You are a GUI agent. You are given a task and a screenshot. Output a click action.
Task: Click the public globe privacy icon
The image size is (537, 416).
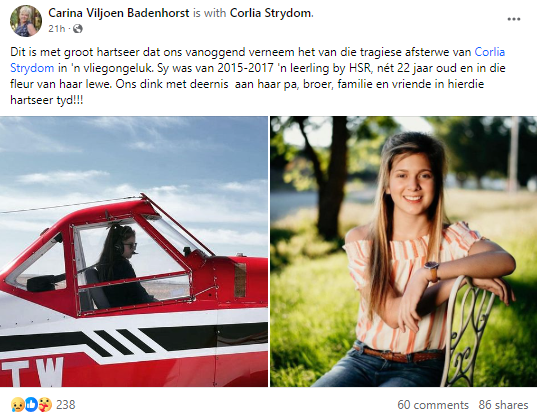pos(78,29)
